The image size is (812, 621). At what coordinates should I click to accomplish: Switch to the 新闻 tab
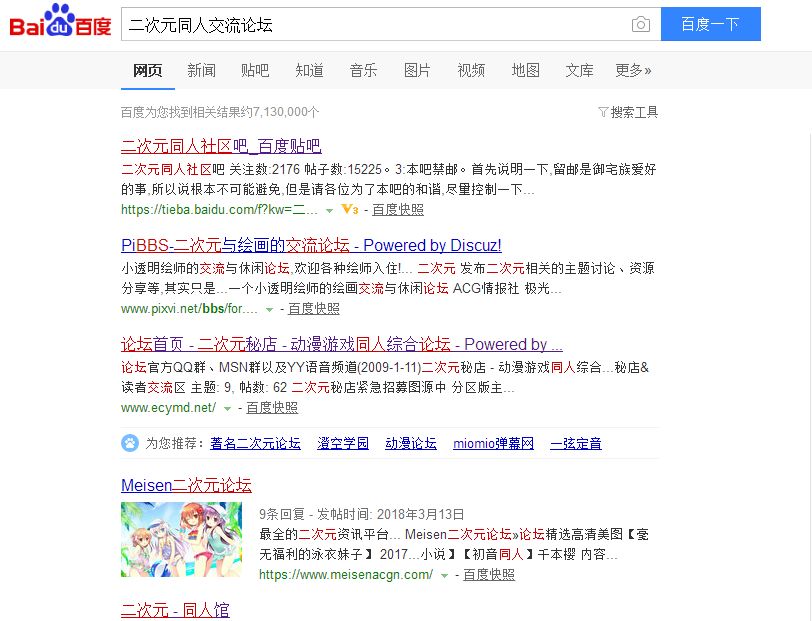pos(201,70)
